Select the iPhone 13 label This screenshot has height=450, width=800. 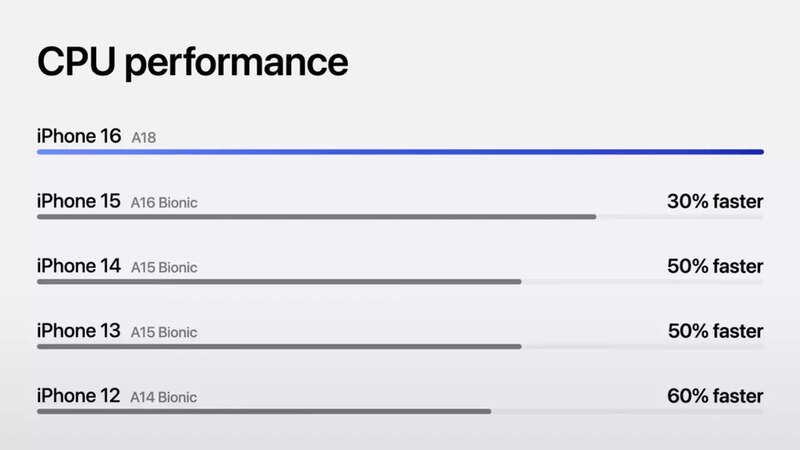[78, 330]
